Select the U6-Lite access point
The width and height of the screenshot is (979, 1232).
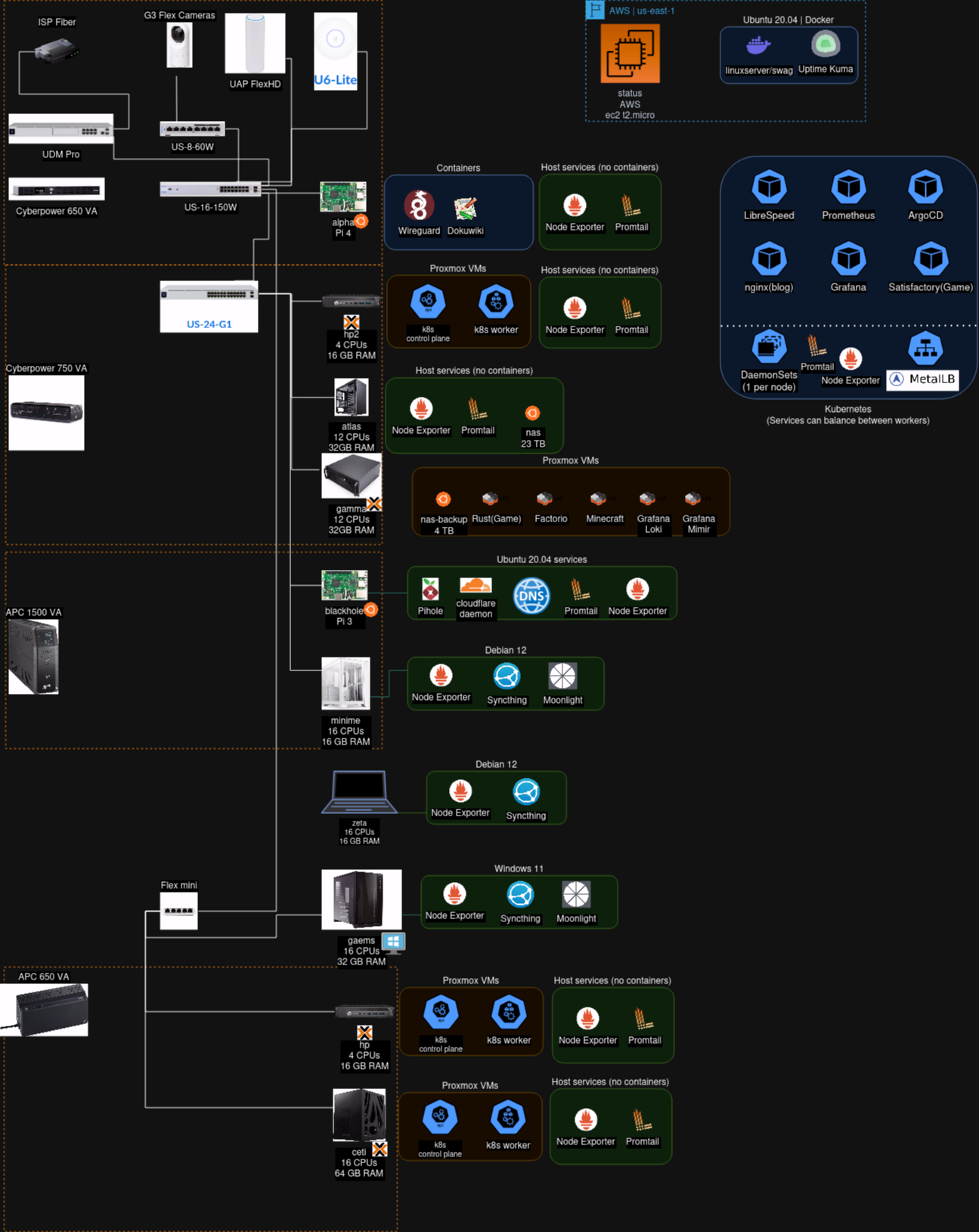[336, 51]
